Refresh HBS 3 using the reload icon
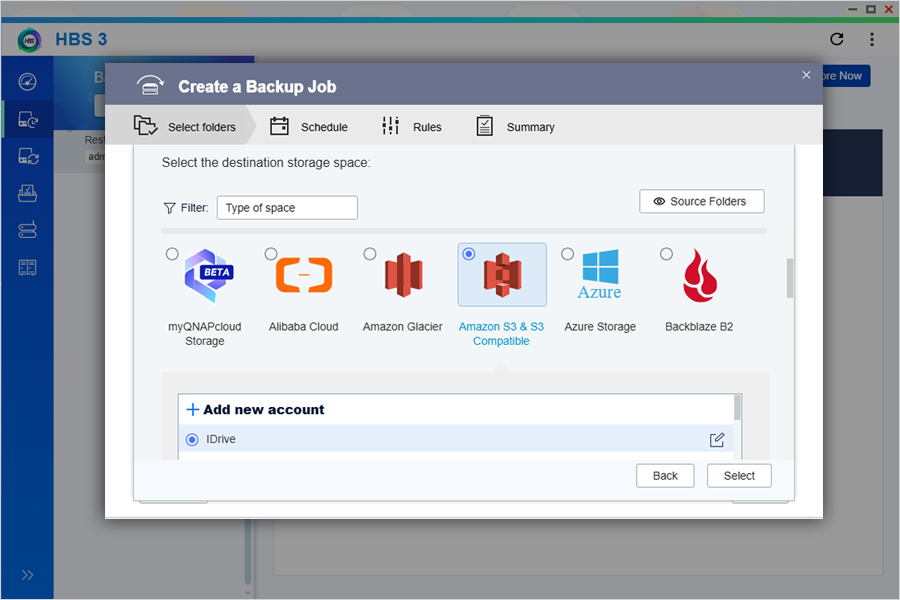 837,39
